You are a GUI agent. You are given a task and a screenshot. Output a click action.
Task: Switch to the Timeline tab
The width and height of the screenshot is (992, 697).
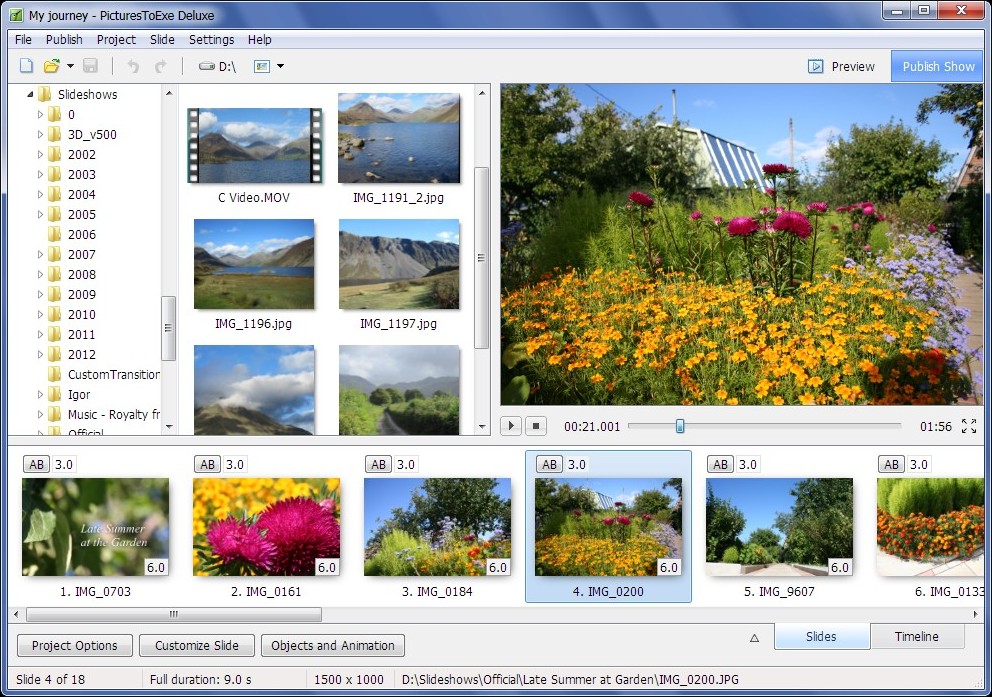[x=918, y=636]
